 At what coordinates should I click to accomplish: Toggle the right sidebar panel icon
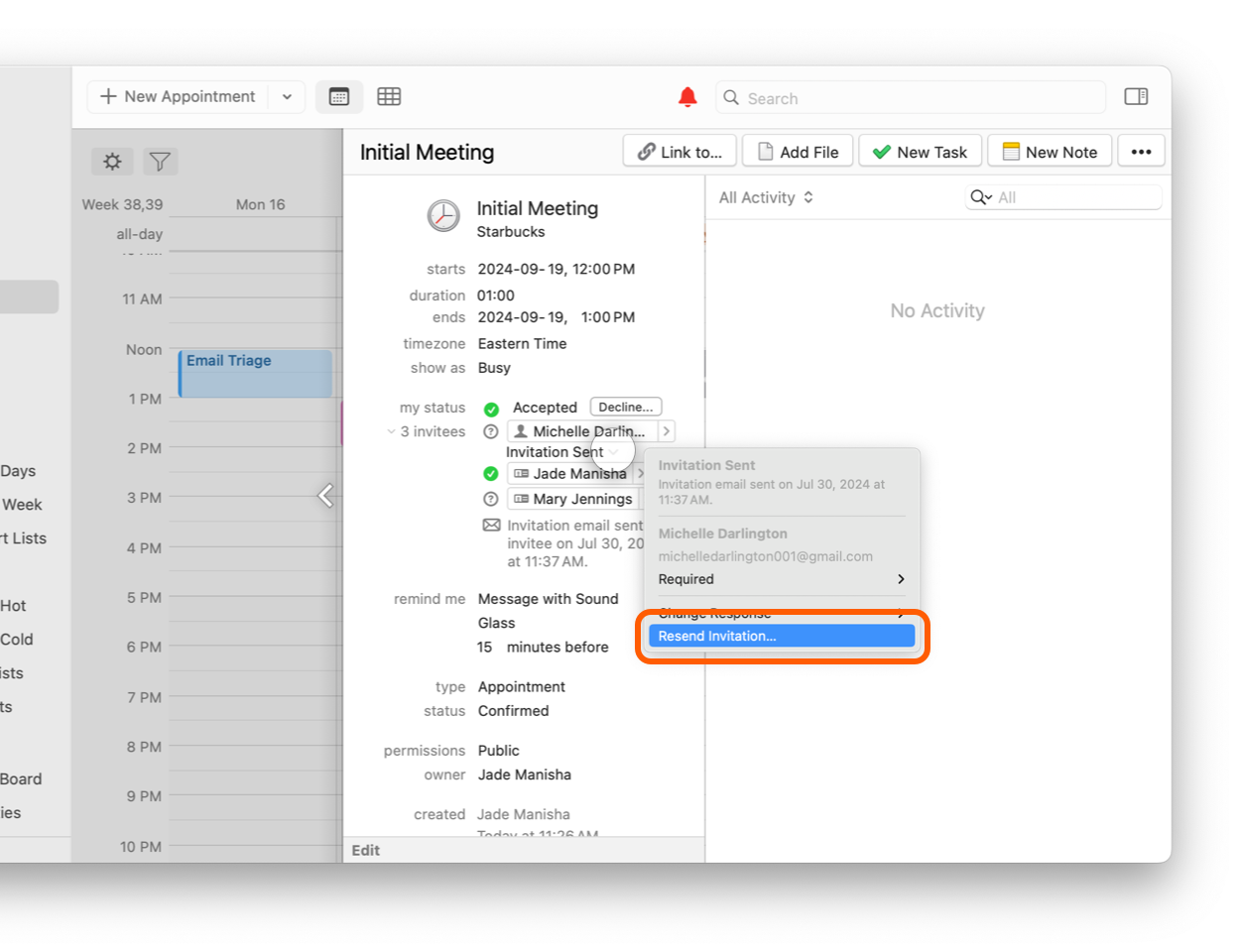tap(1136, 97)
